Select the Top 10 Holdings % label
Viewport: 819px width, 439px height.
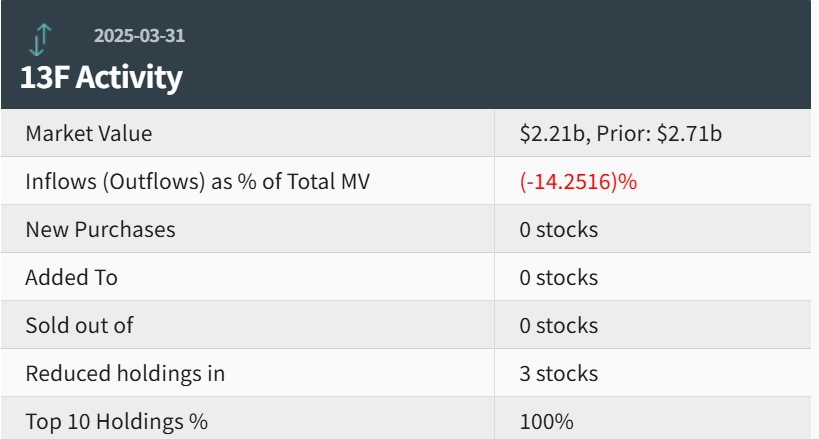point(116,422)
